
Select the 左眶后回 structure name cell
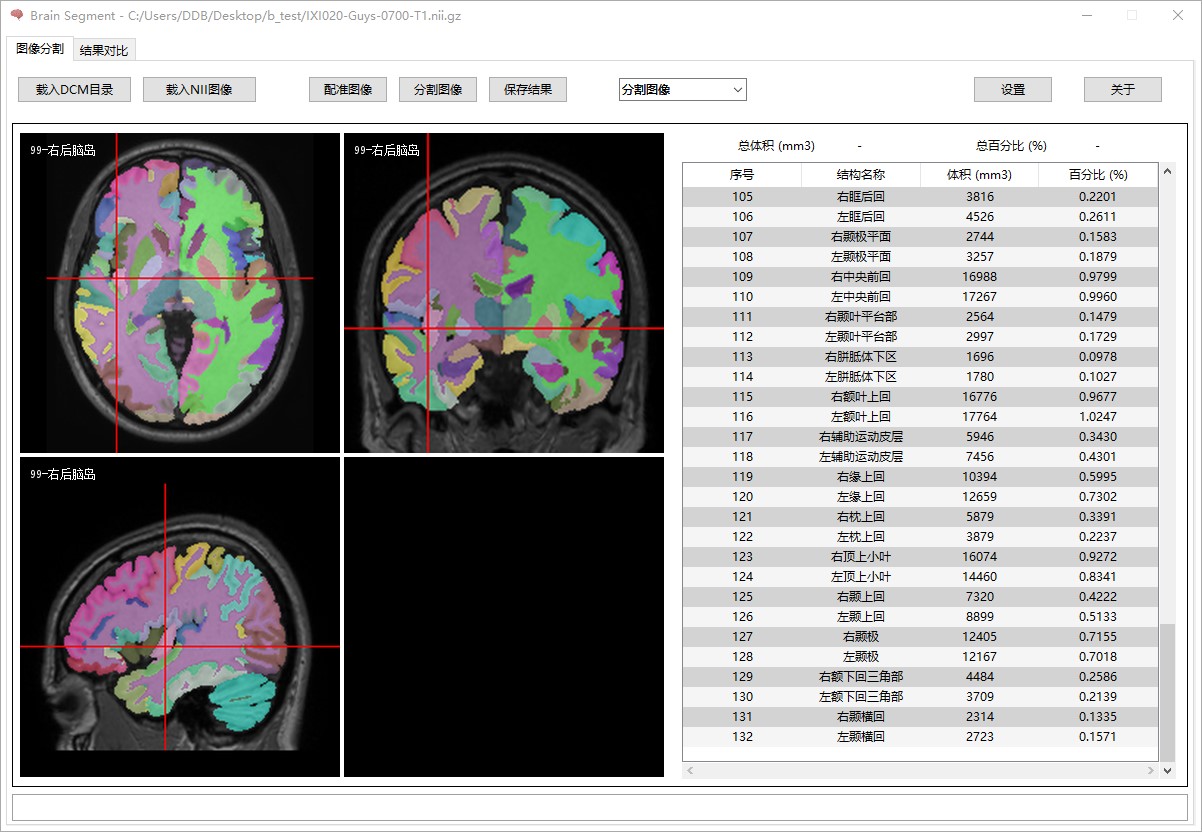pos(861,217)
